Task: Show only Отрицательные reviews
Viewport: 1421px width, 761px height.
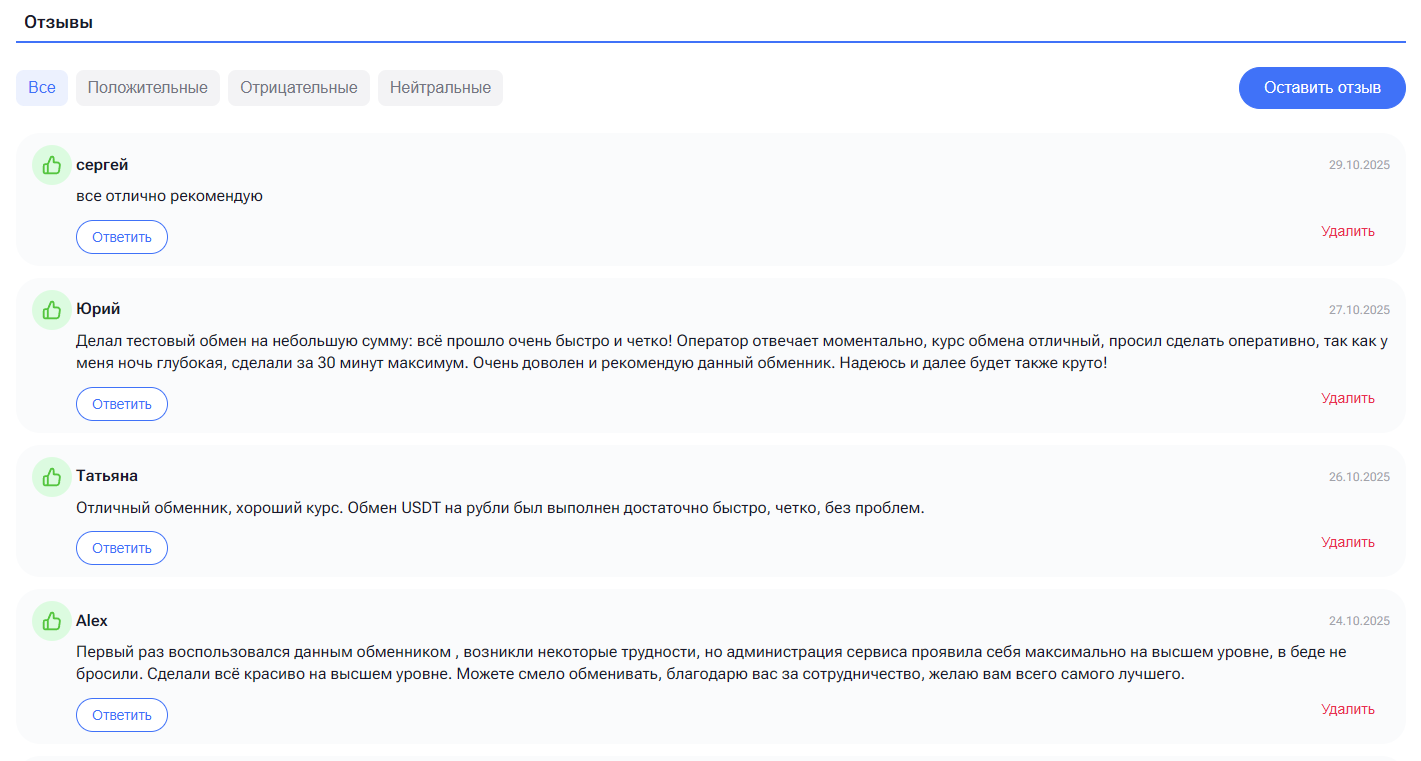Action: pyautogui.click(x=299, y=88)
